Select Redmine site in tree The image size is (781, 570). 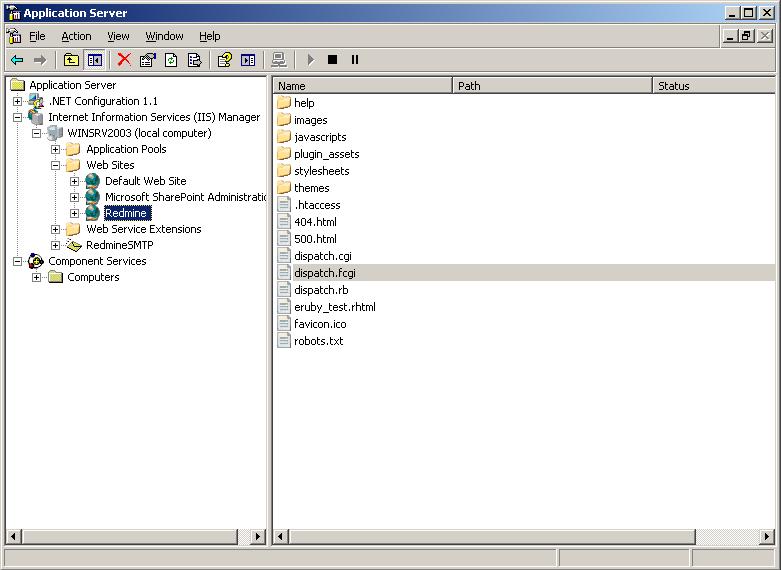126,213
